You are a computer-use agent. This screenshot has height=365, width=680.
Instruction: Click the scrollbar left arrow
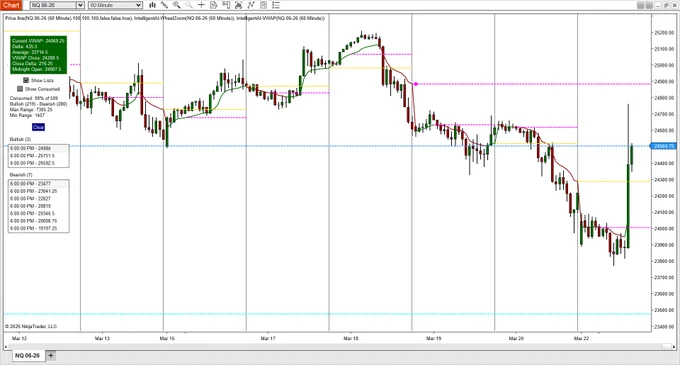pos(6,346)
